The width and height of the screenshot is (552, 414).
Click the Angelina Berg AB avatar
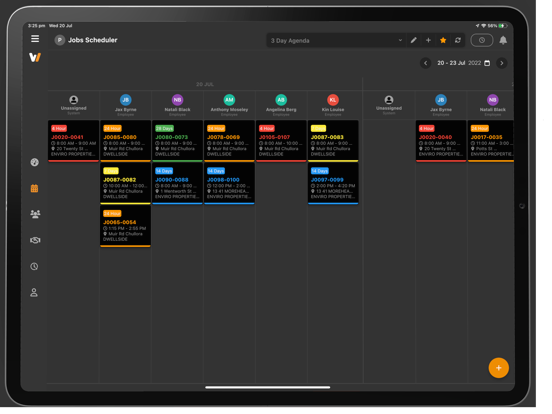pos(281,100)
